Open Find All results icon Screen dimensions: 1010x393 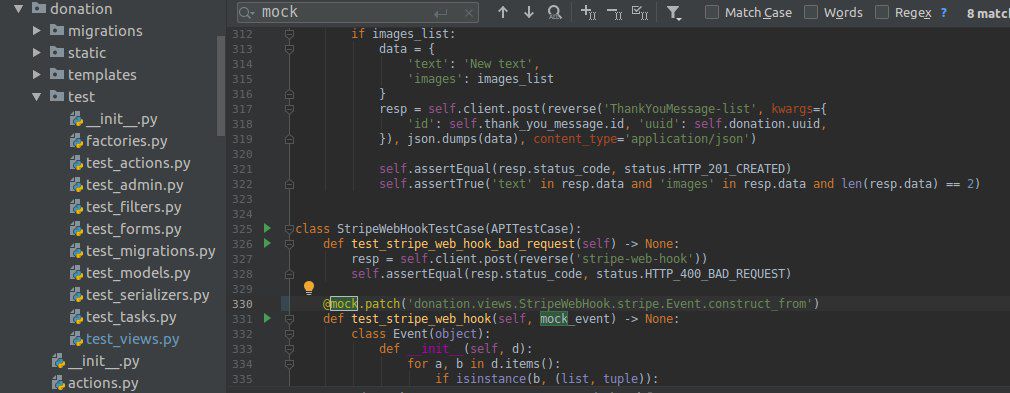click(555, 12)
